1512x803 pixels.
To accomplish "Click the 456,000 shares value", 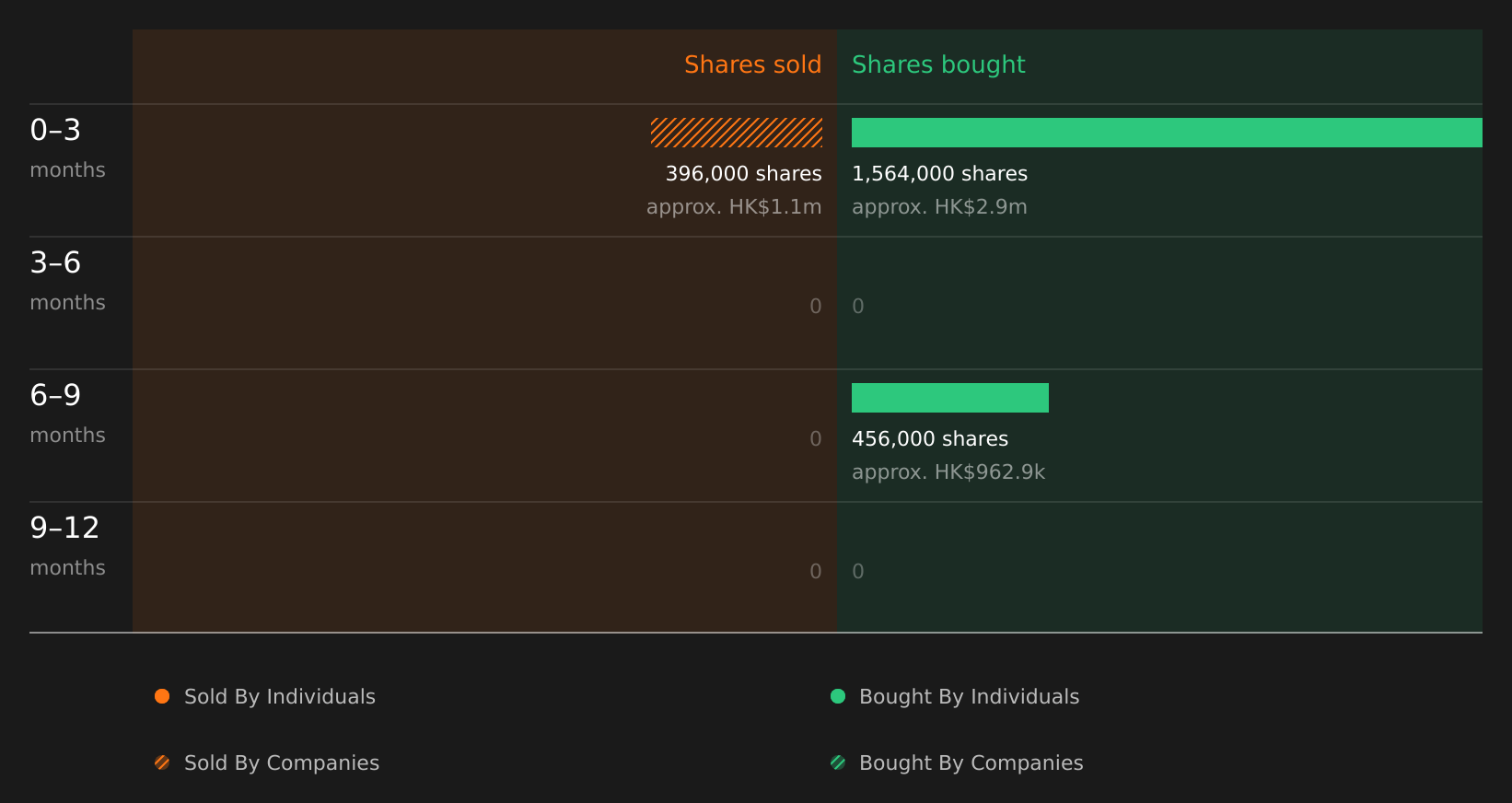I will [x=930, y=438].
